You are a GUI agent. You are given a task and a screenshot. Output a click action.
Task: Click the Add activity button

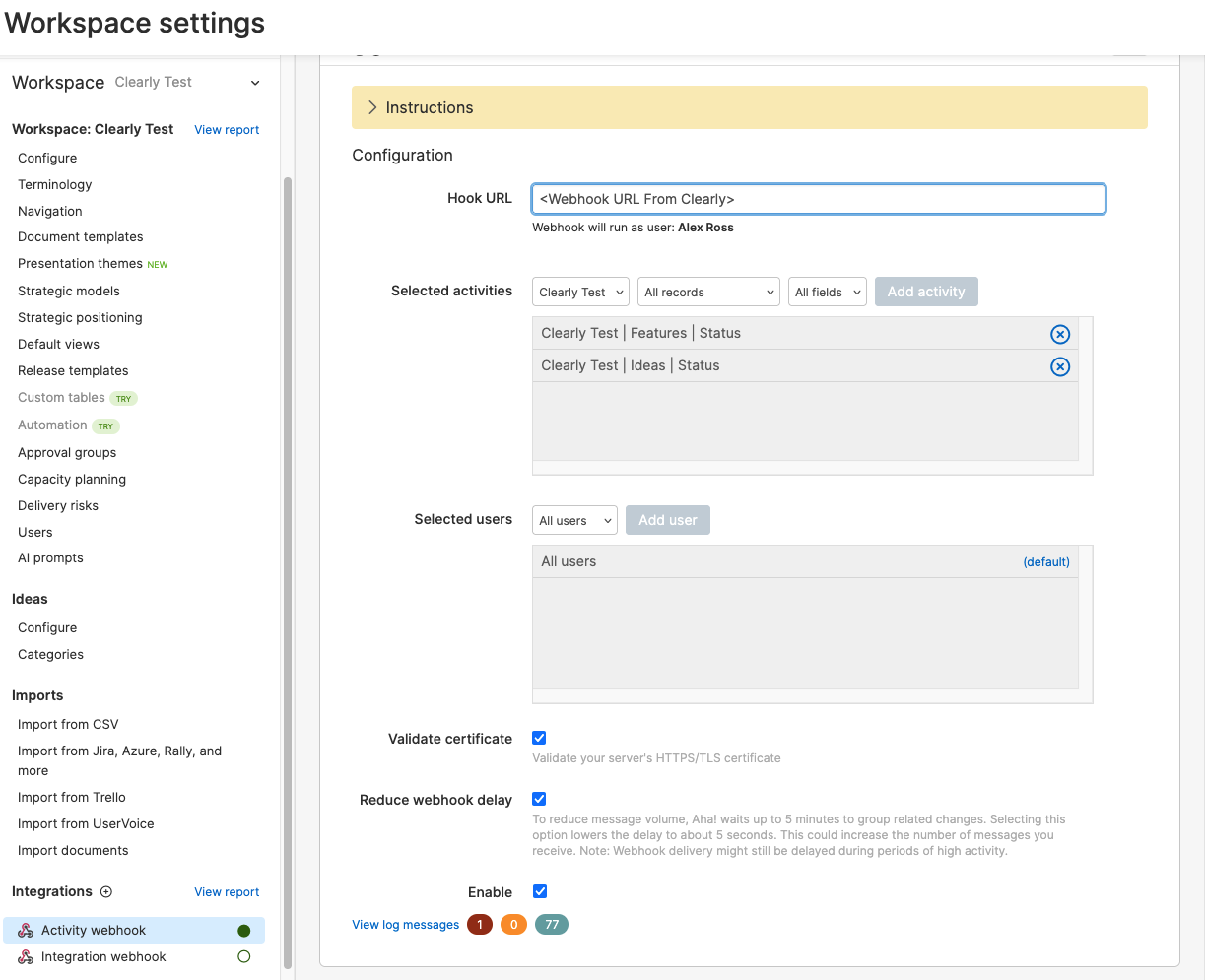click(926, 292)
